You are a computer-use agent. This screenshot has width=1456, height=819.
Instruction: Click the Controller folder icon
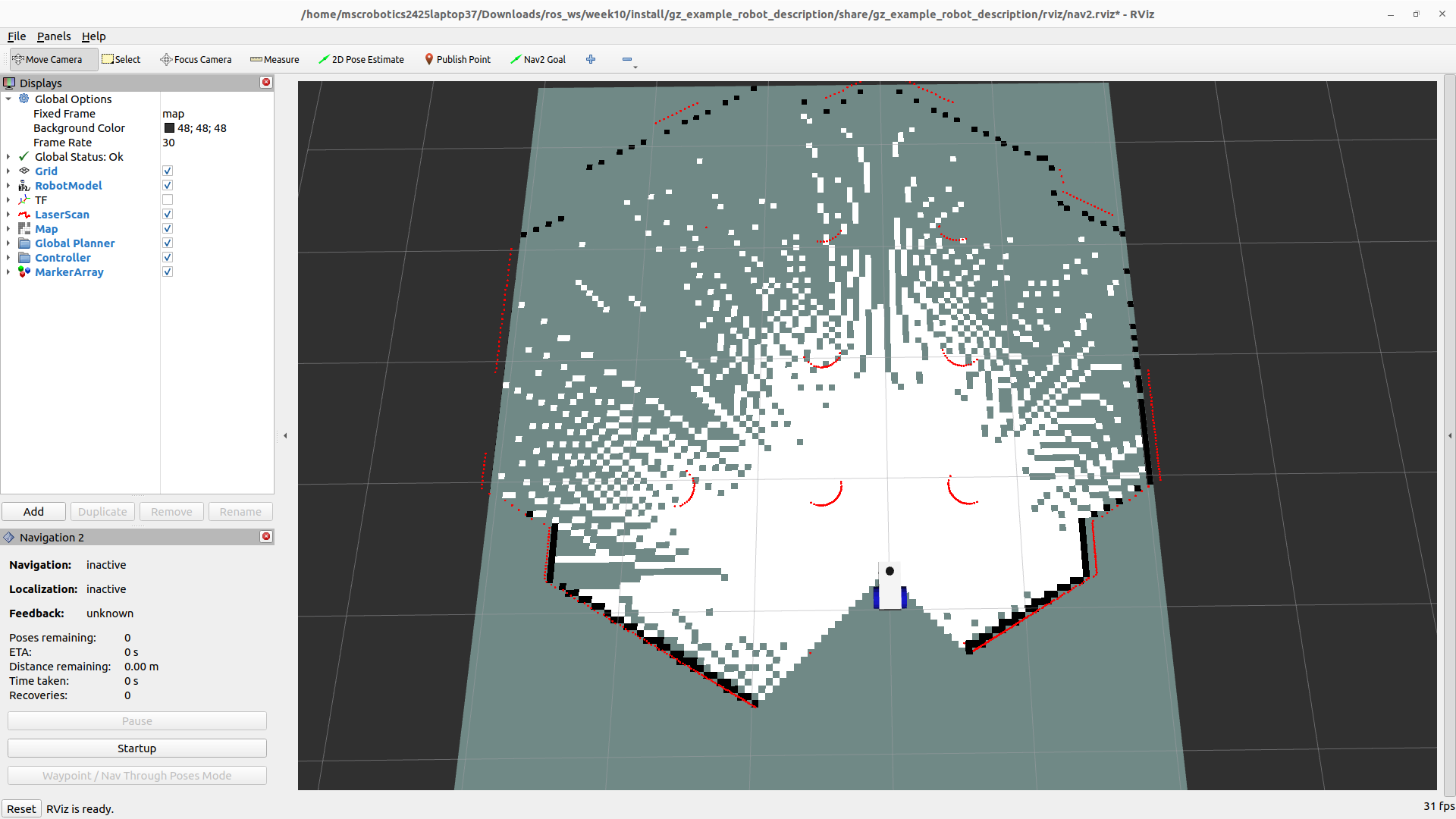tap(24, 257)
